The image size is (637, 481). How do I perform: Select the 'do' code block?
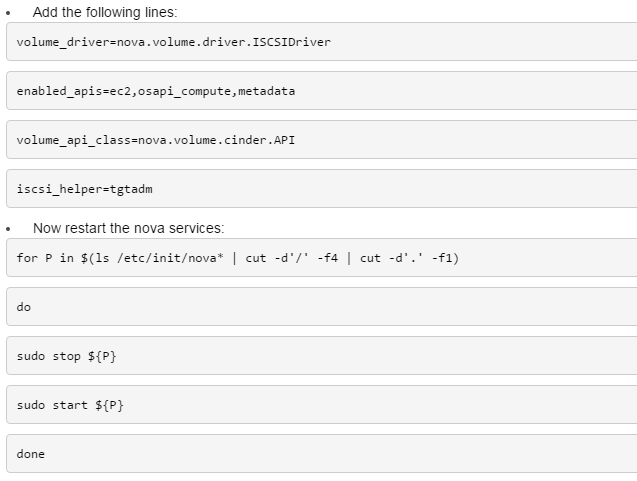[321, 306]
